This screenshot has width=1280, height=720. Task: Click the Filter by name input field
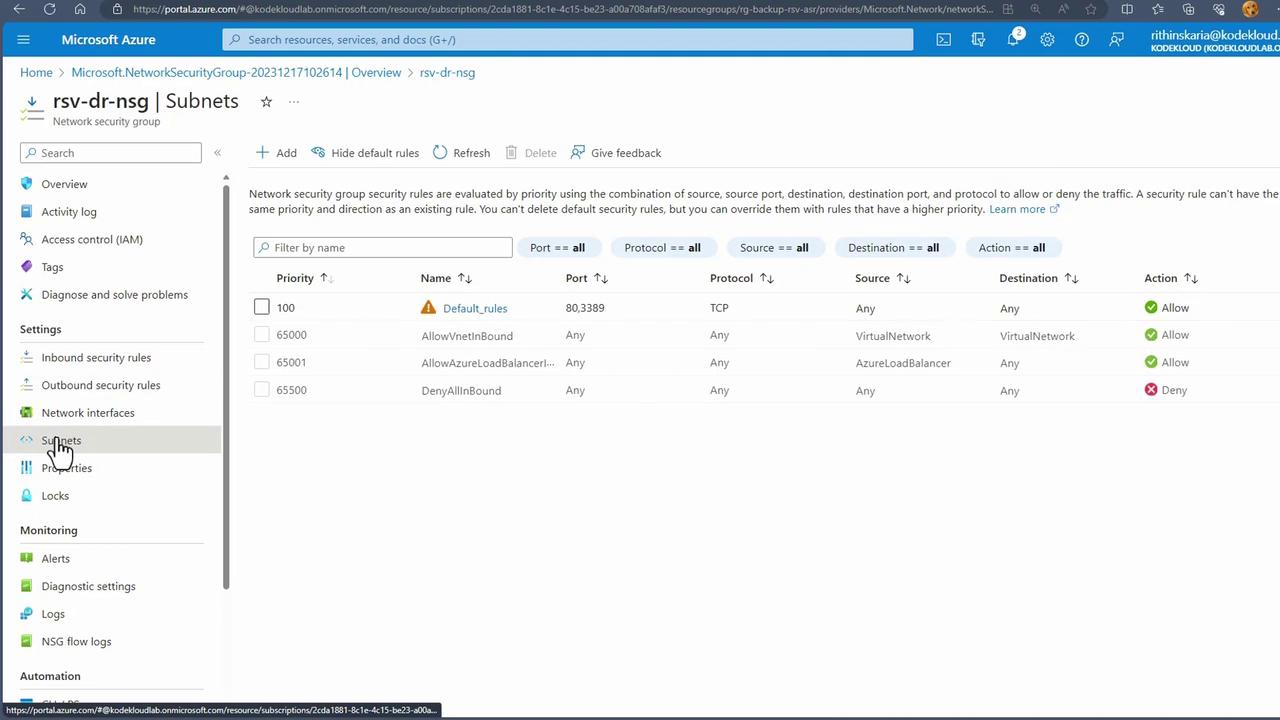[x=383, y=248]
